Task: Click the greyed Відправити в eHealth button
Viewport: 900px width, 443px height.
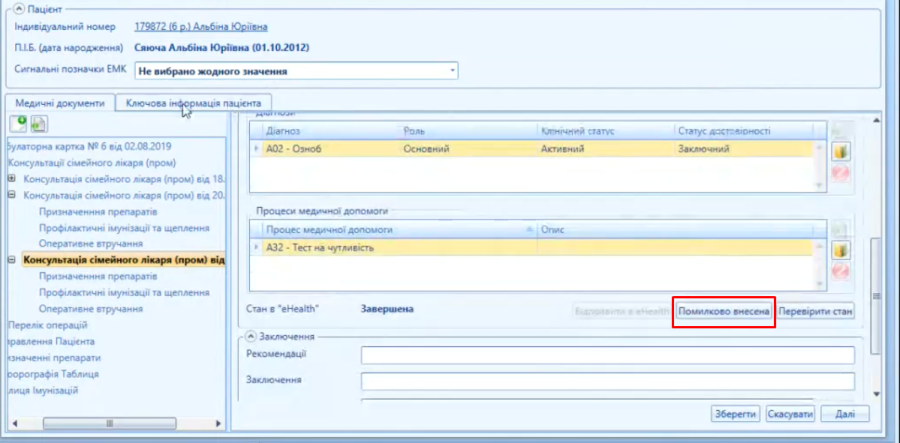Action: tap(622, 312)
